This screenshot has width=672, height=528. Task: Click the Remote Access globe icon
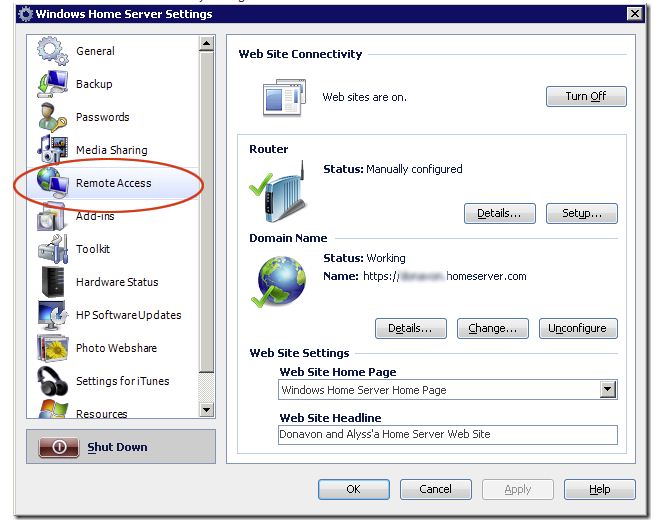click(x=52, y=183)
